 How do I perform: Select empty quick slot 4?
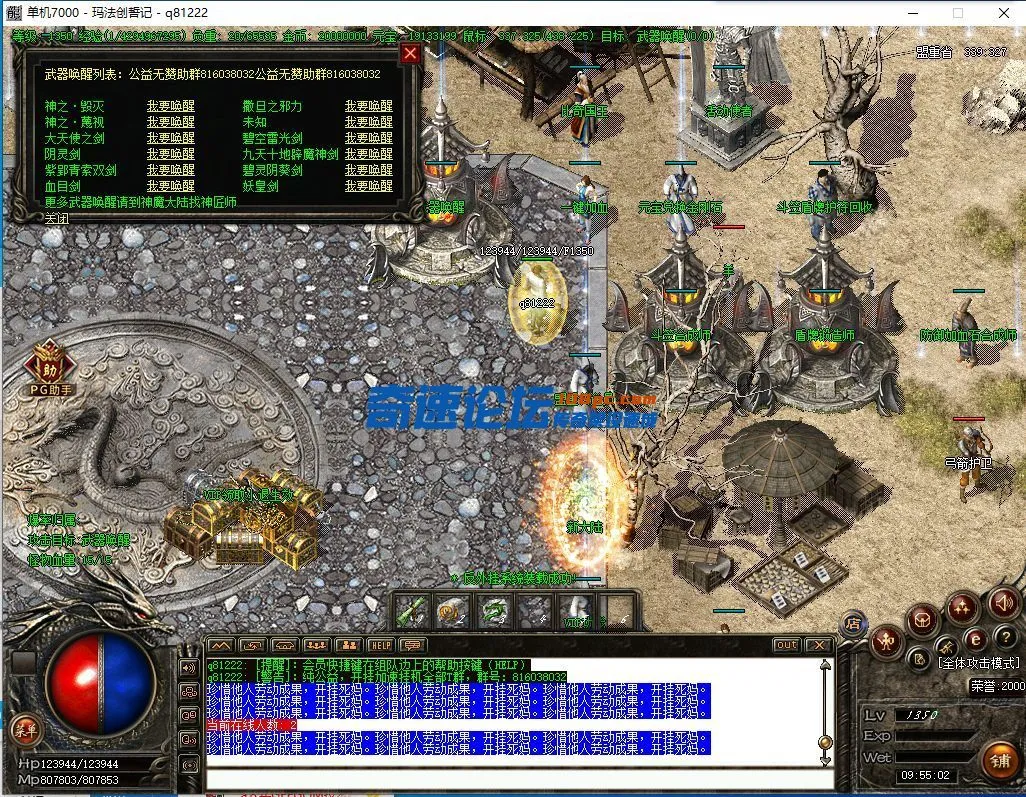coord(536,612)
